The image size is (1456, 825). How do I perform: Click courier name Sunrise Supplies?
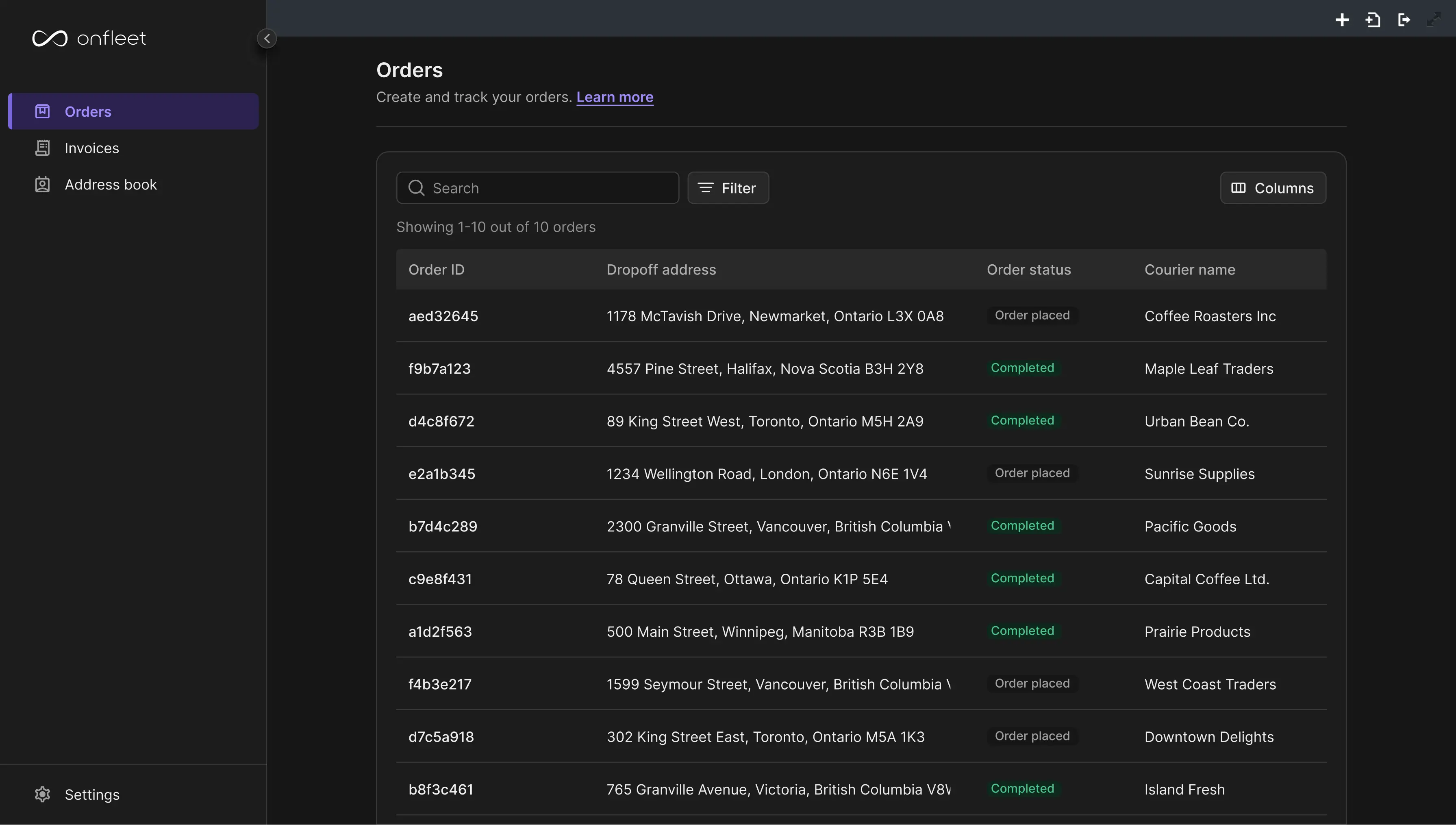(1200, 474)
